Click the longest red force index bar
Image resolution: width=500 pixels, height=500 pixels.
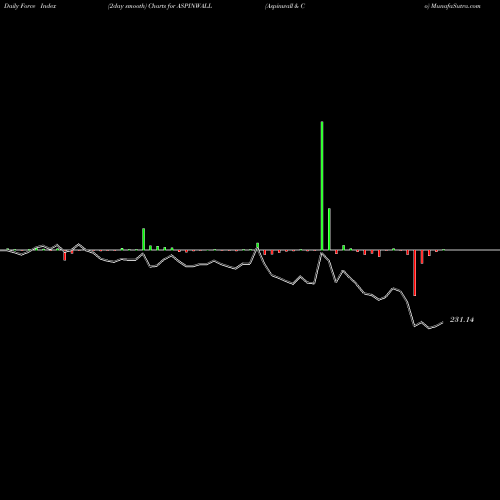[x=414, y=273]
